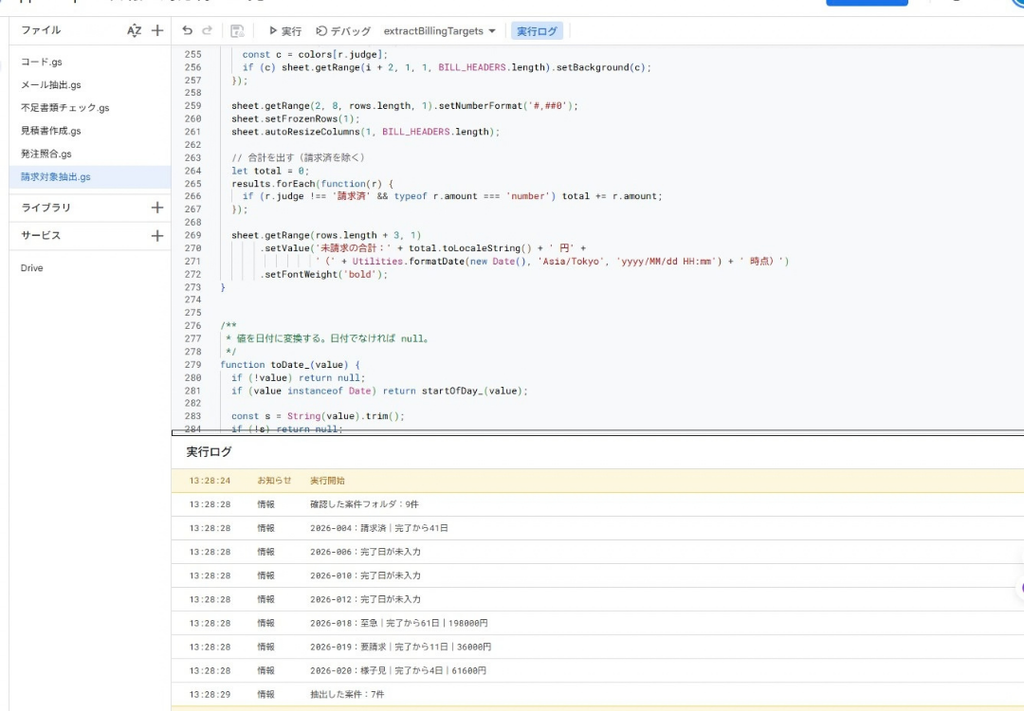
Task: Sort files alphabetically with the AZ icon
Action: pos(134,31)
